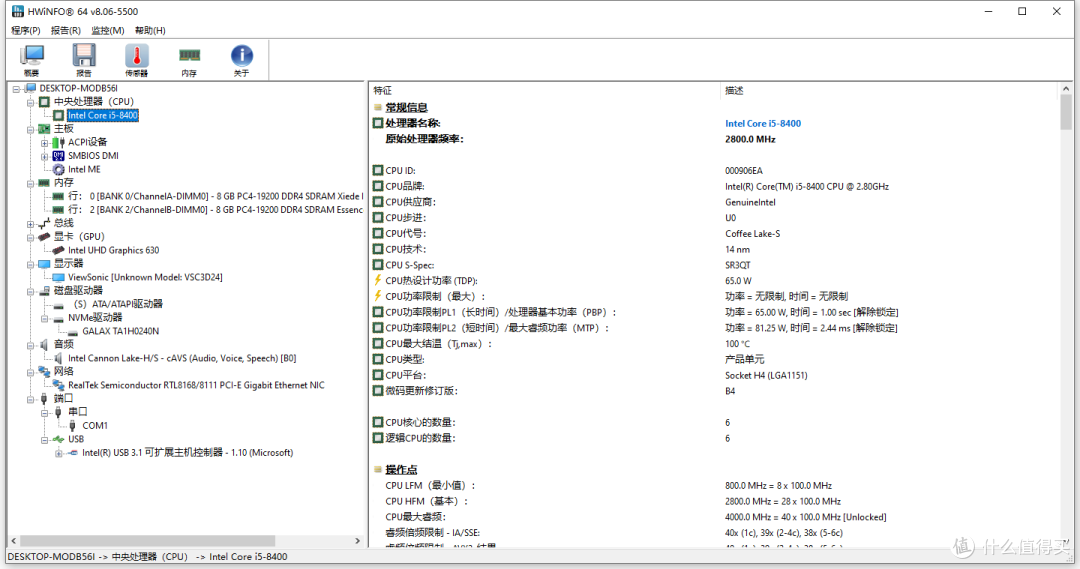This screenshot has width=1080, height=569.
Task: Click the CPU S-Spec value SR3QT
Action: pos(738,265)
